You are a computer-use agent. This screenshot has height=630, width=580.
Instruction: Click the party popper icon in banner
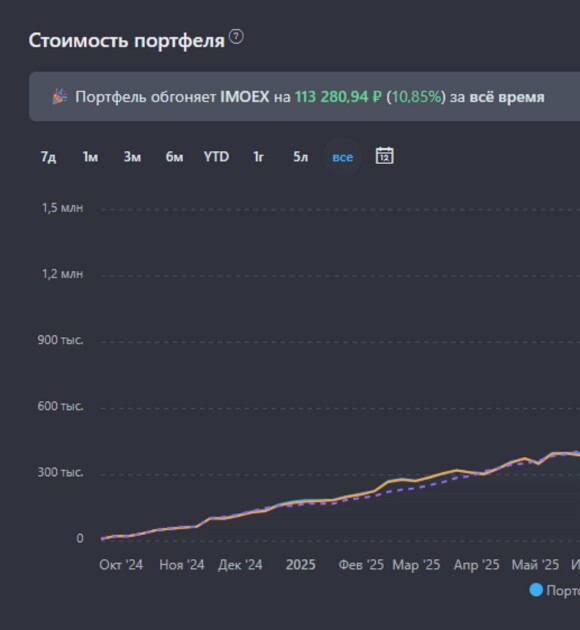60,97
